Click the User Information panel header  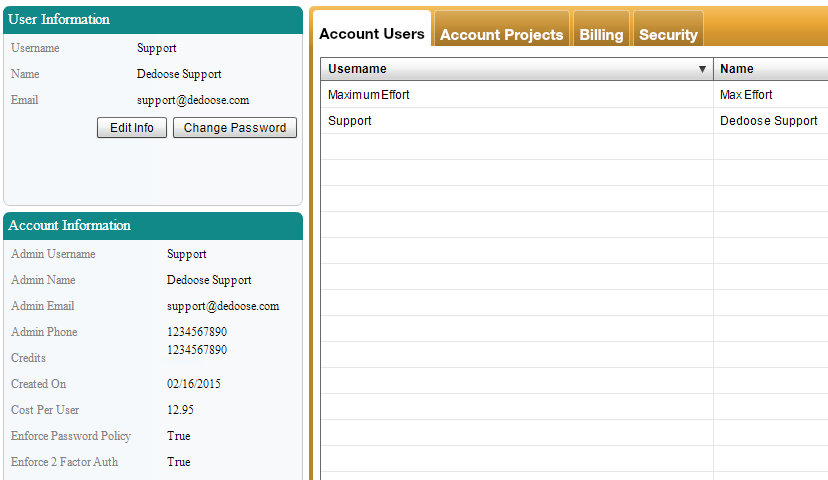153,20
